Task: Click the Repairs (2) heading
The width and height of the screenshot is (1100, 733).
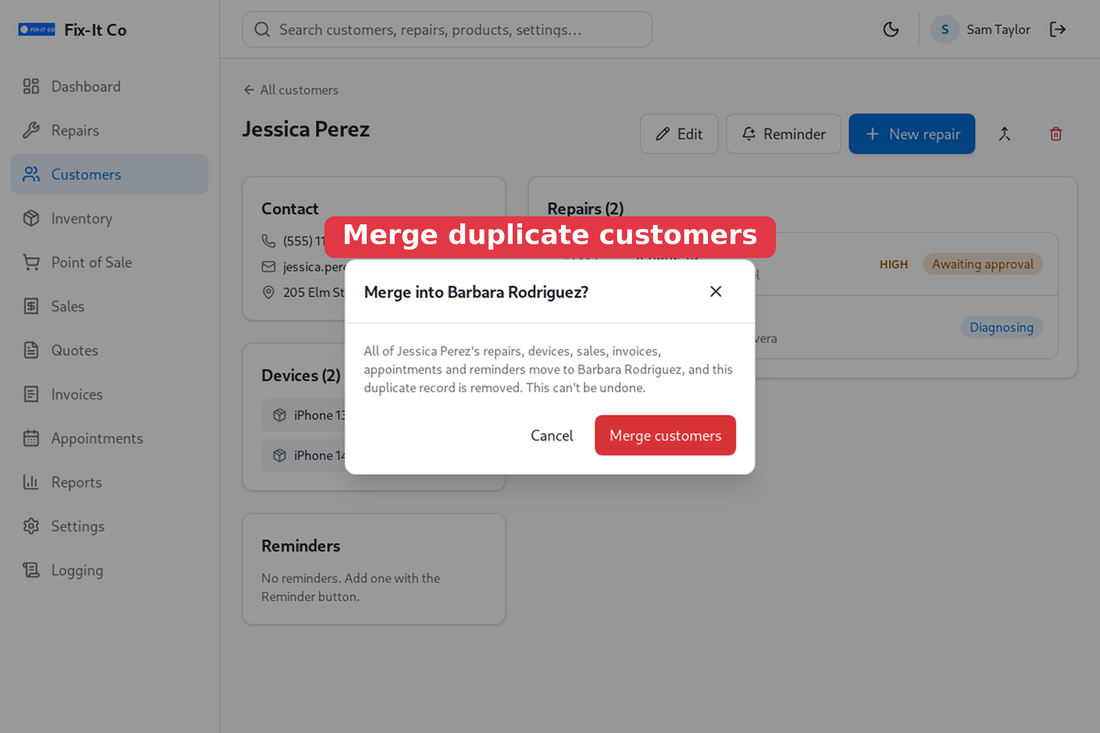Action: click(585, 208)
